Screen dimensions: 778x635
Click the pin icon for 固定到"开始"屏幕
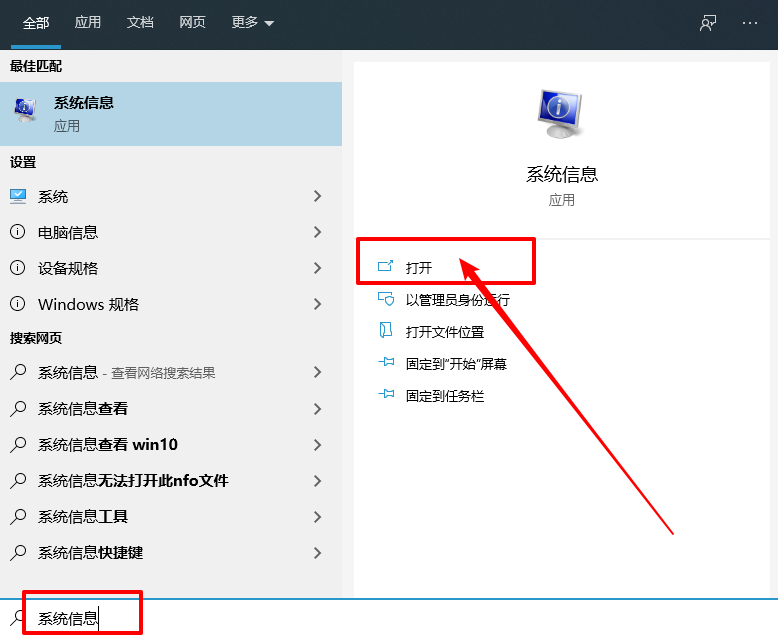(386, 364)
